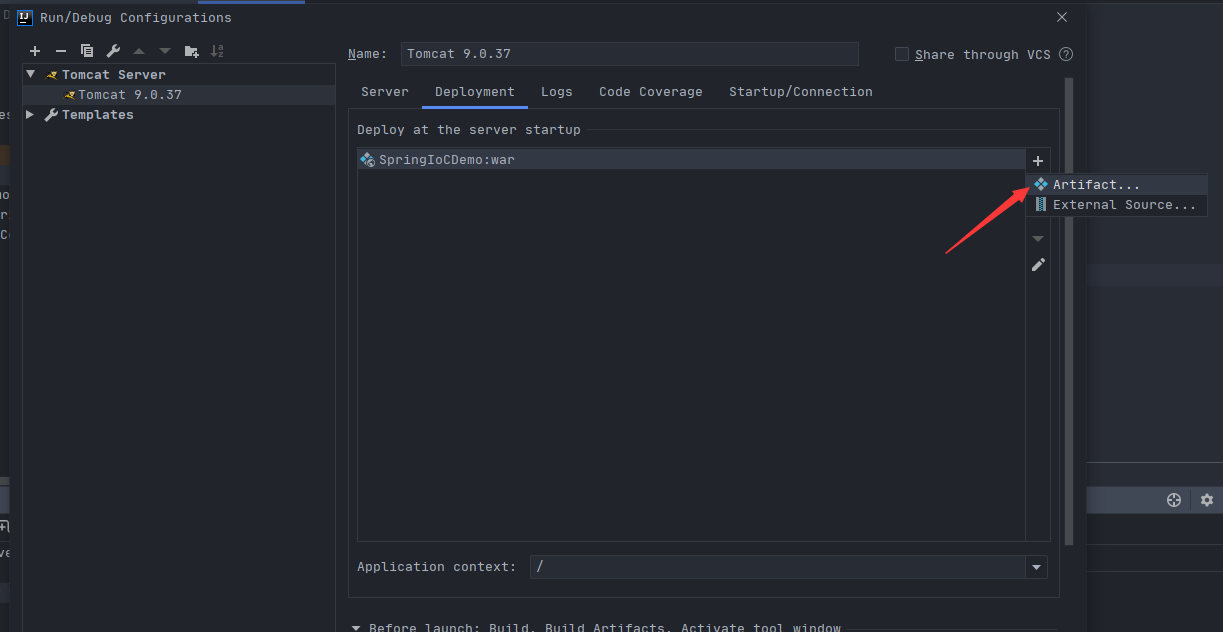Add new configuration with plus icon
Screen dimensions: 1223x632
[35, 51]
